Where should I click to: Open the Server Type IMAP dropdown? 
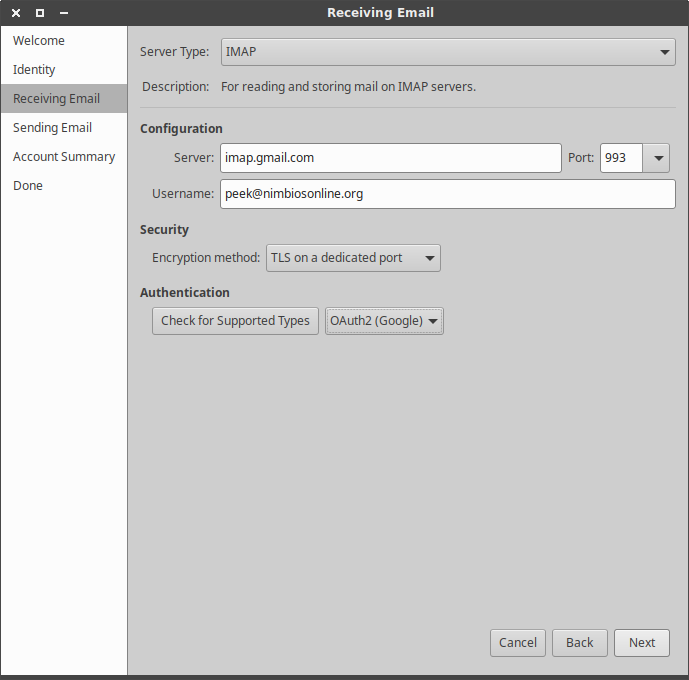tap(447, 52)
